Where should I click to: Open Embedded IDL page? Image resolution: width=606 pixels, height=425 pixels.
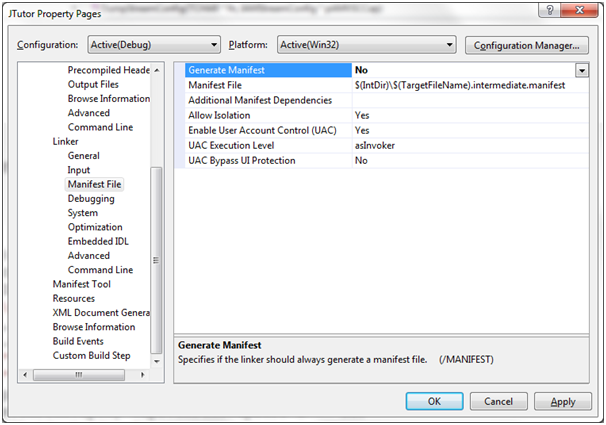pyautogui.click(x=98, y=241)
